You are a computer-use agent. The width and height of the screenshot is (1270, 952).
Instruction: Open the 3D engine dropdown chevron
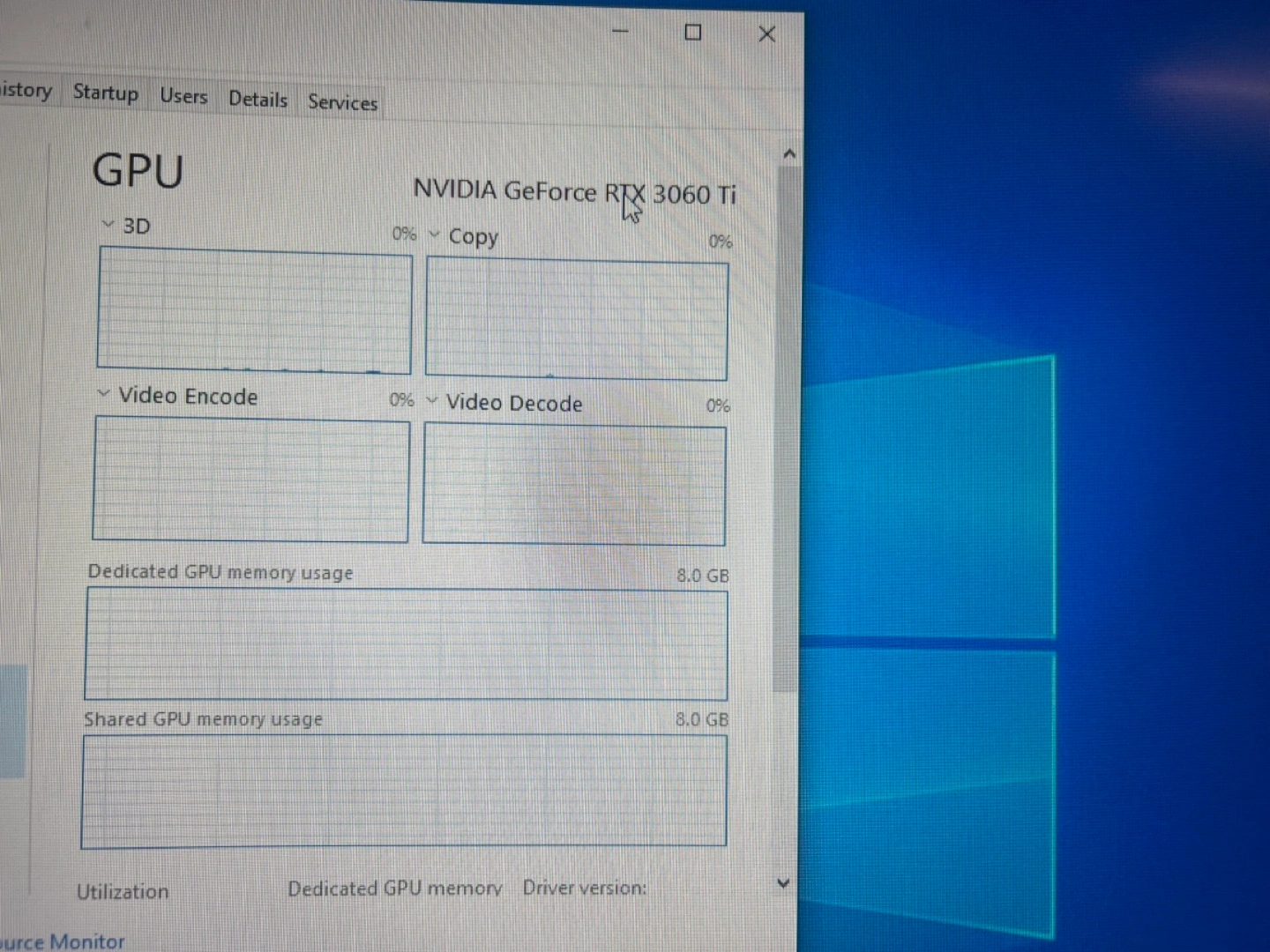108,225
